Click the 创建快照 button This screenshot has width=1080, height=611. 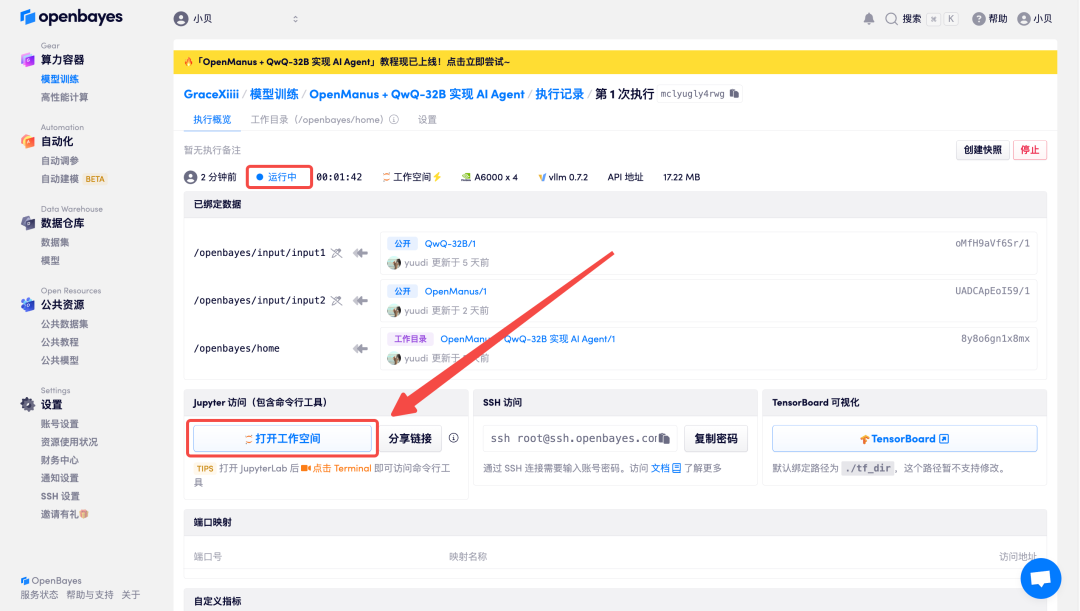pyautogui.click(x=983, y=150)
